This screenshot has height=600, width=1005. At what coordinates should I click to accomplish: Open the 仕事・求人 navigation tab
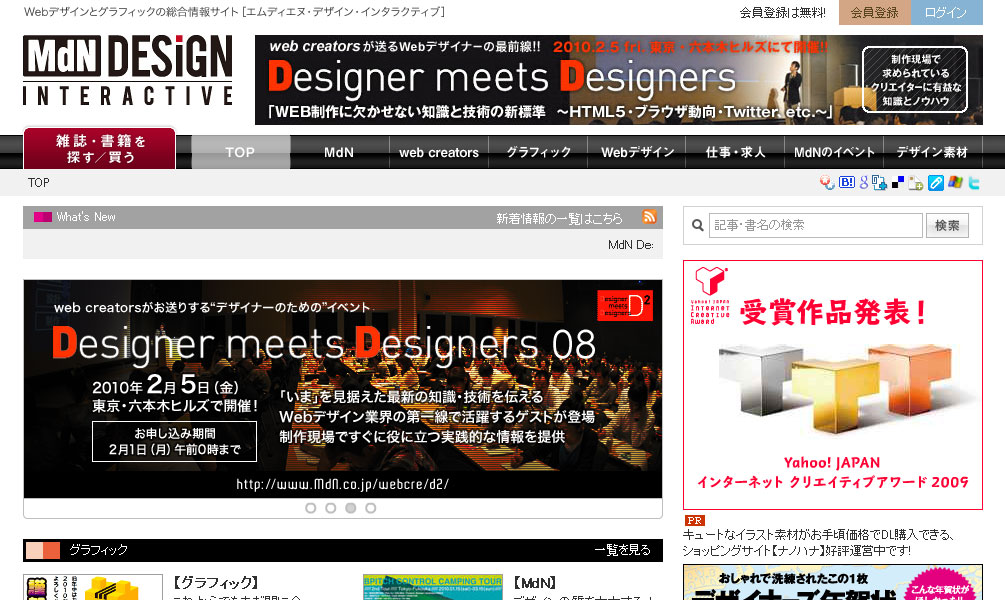click(x=735, y=152)
